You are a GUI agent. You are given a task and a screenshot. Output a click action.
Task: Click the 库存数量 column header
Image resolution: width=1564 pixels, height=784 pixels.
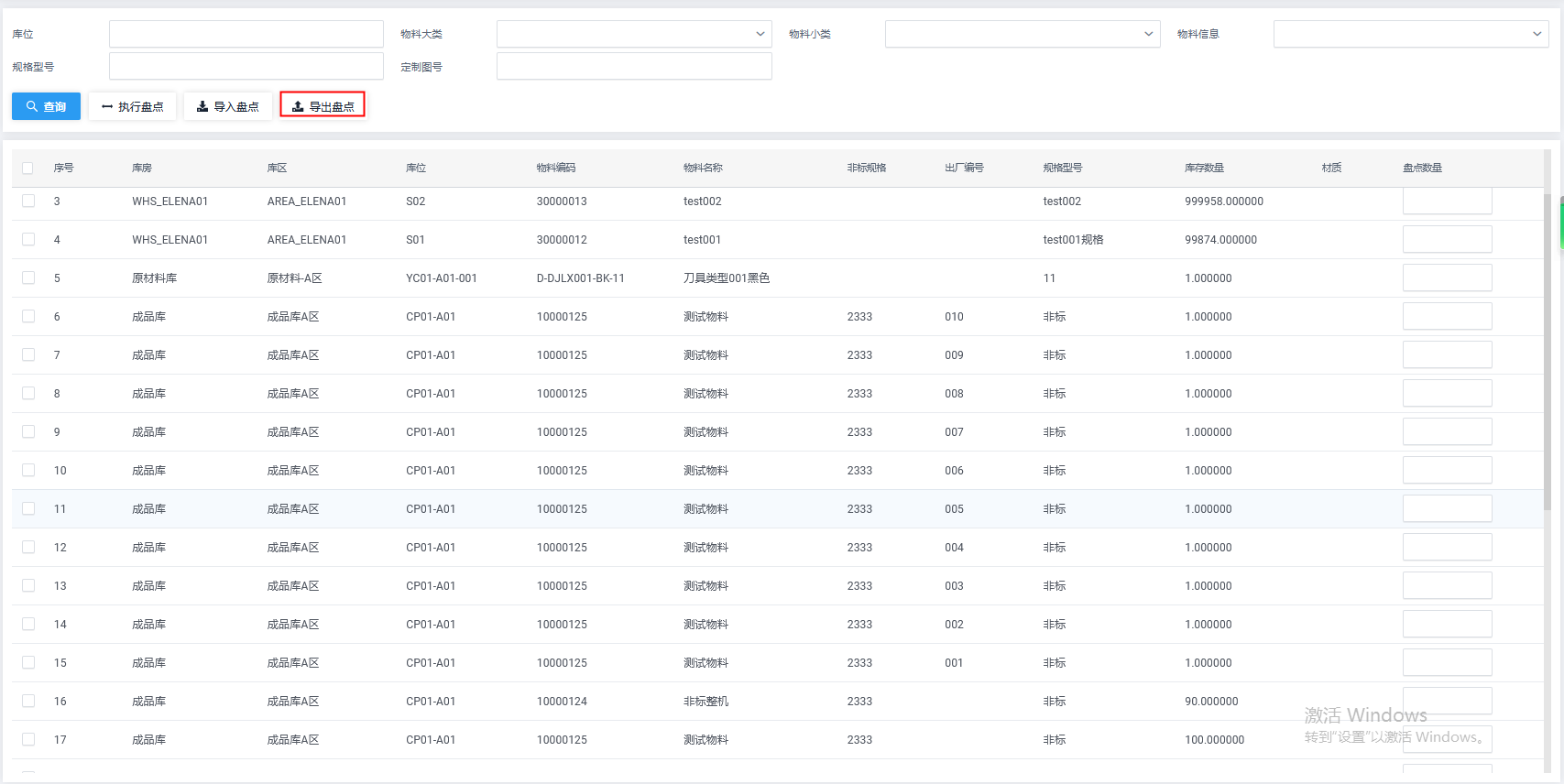pyautogui.click(x=1204, y=168)
